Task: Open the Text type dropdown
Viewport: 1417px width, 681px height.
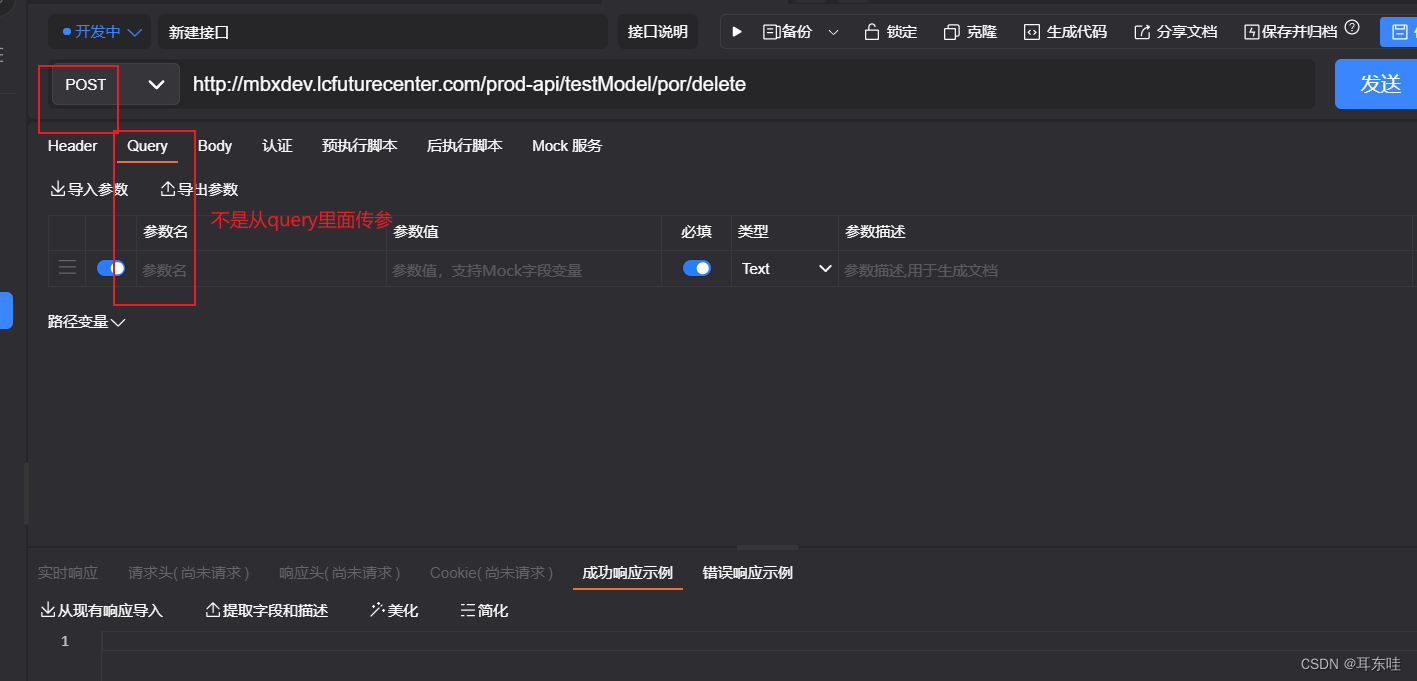Action: point(784,268)
